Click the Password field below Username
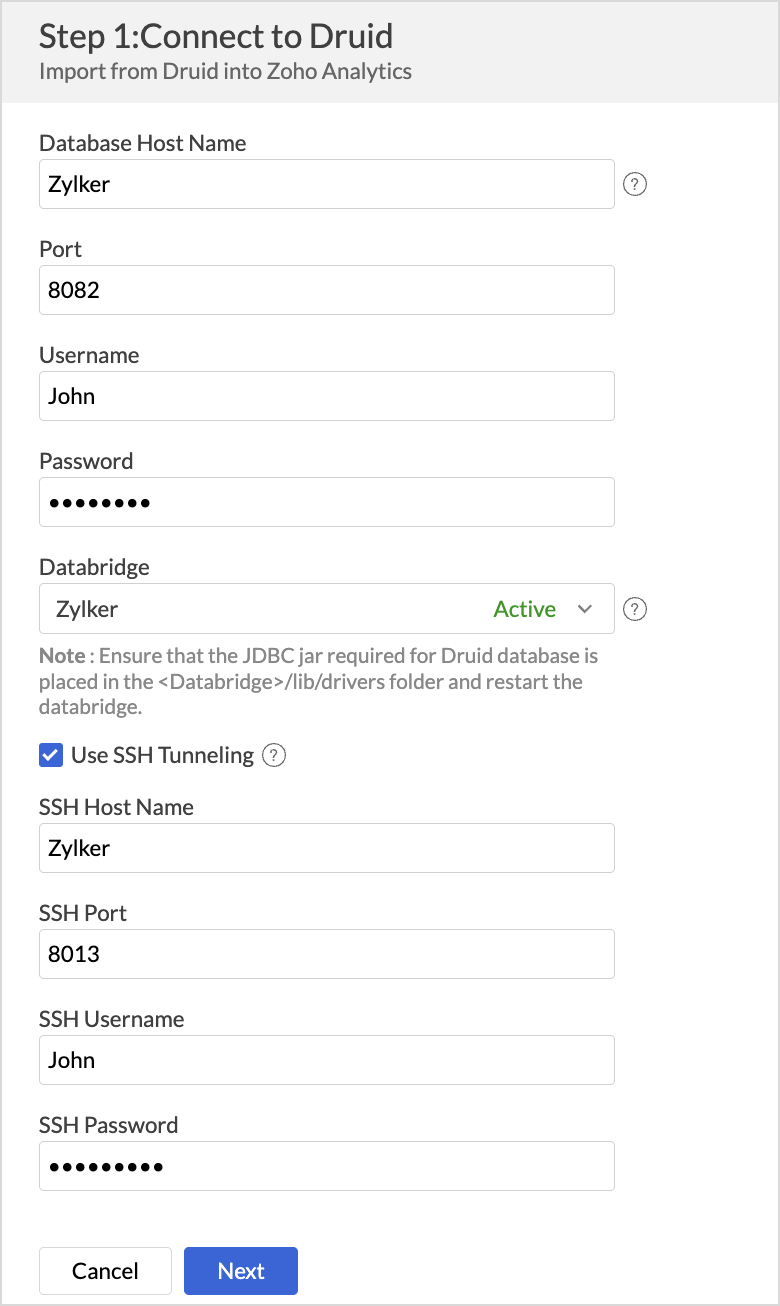 pyautogui.click(x=326, y=502)
